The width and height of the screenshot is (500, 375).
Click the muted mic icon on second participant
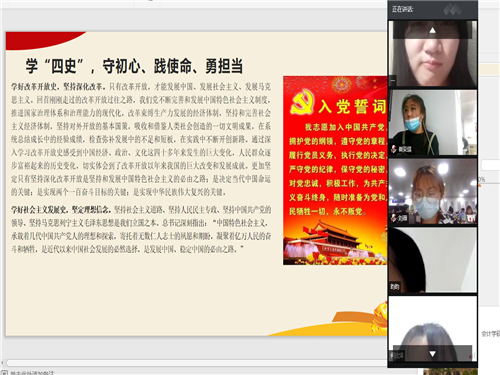(x=394, y=149)
